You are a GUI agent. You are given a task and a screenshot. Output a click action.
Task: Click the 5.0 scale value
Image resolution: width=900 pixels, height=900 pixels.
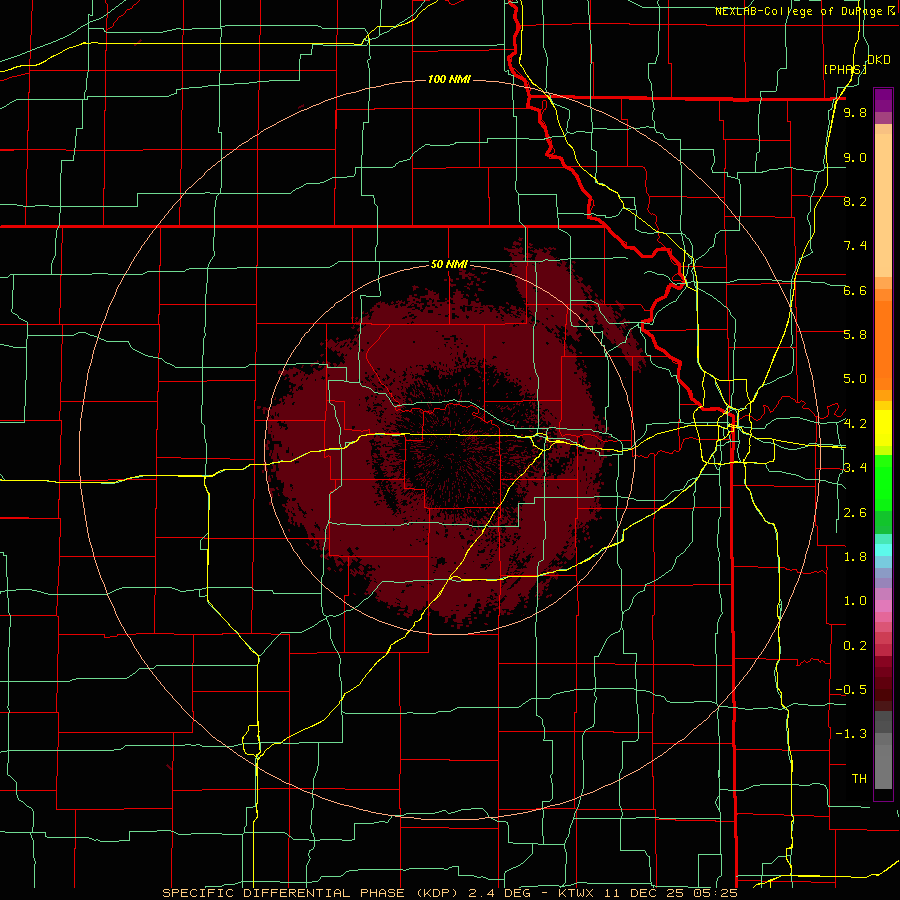coord(855,379)
